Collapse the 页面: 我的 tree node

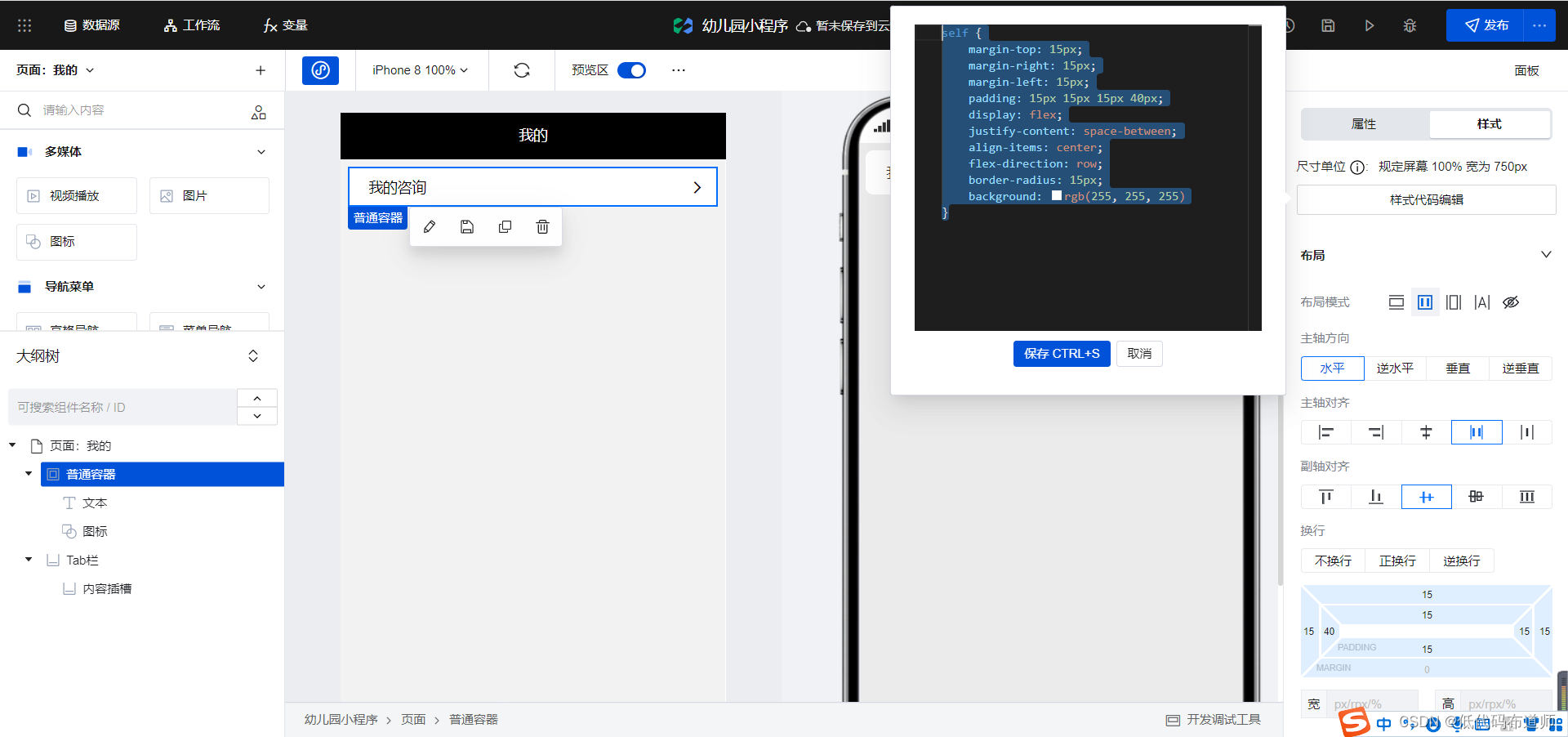(12, 445)
